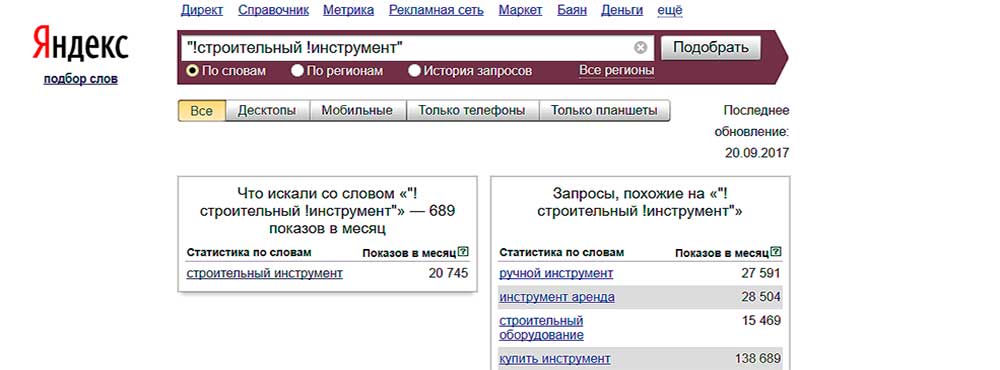Click the help icon in the left statistics table
This screenshot has width=1000, height=370.
(463, 253)
